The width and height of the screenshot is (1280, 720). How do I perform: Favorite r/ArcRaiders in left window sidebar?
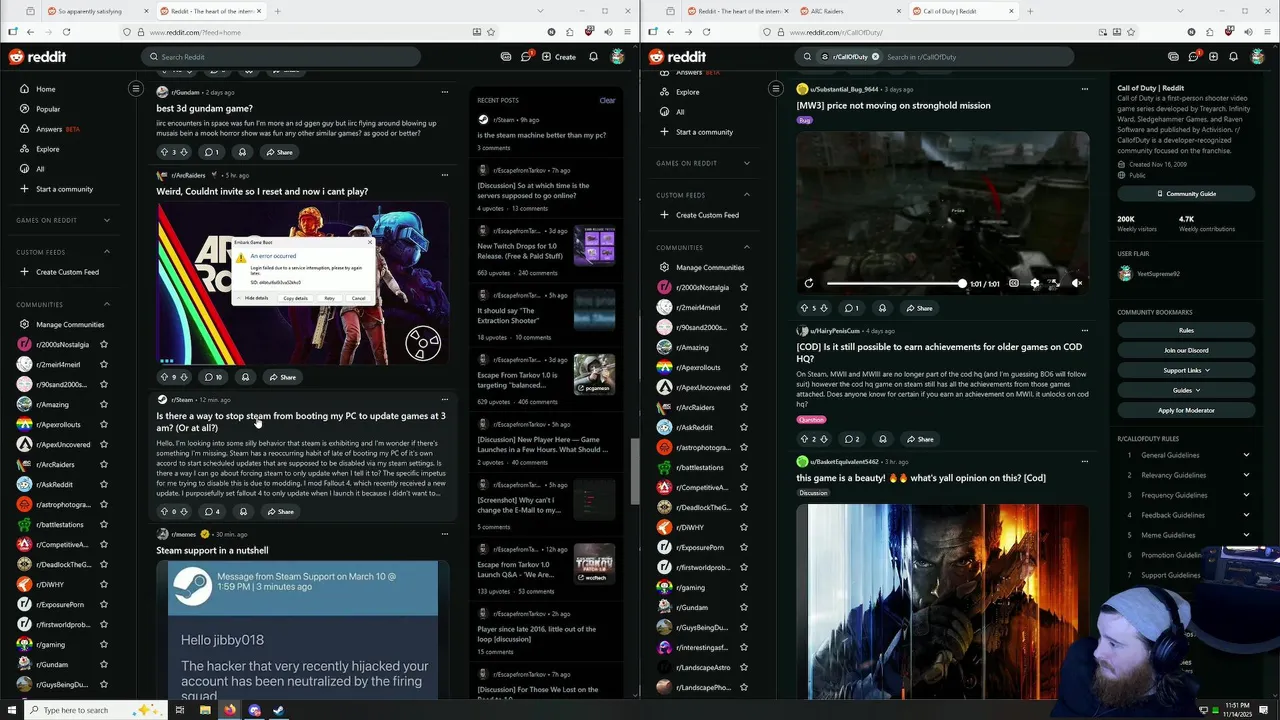tap(104, 464)
